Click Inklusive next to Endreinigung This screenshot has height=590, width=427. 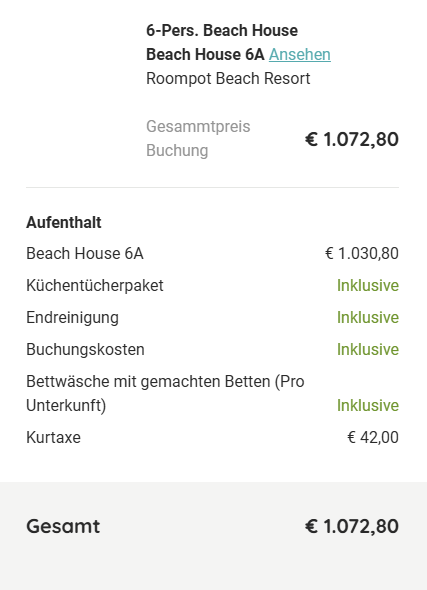click(x=368, y=317)
